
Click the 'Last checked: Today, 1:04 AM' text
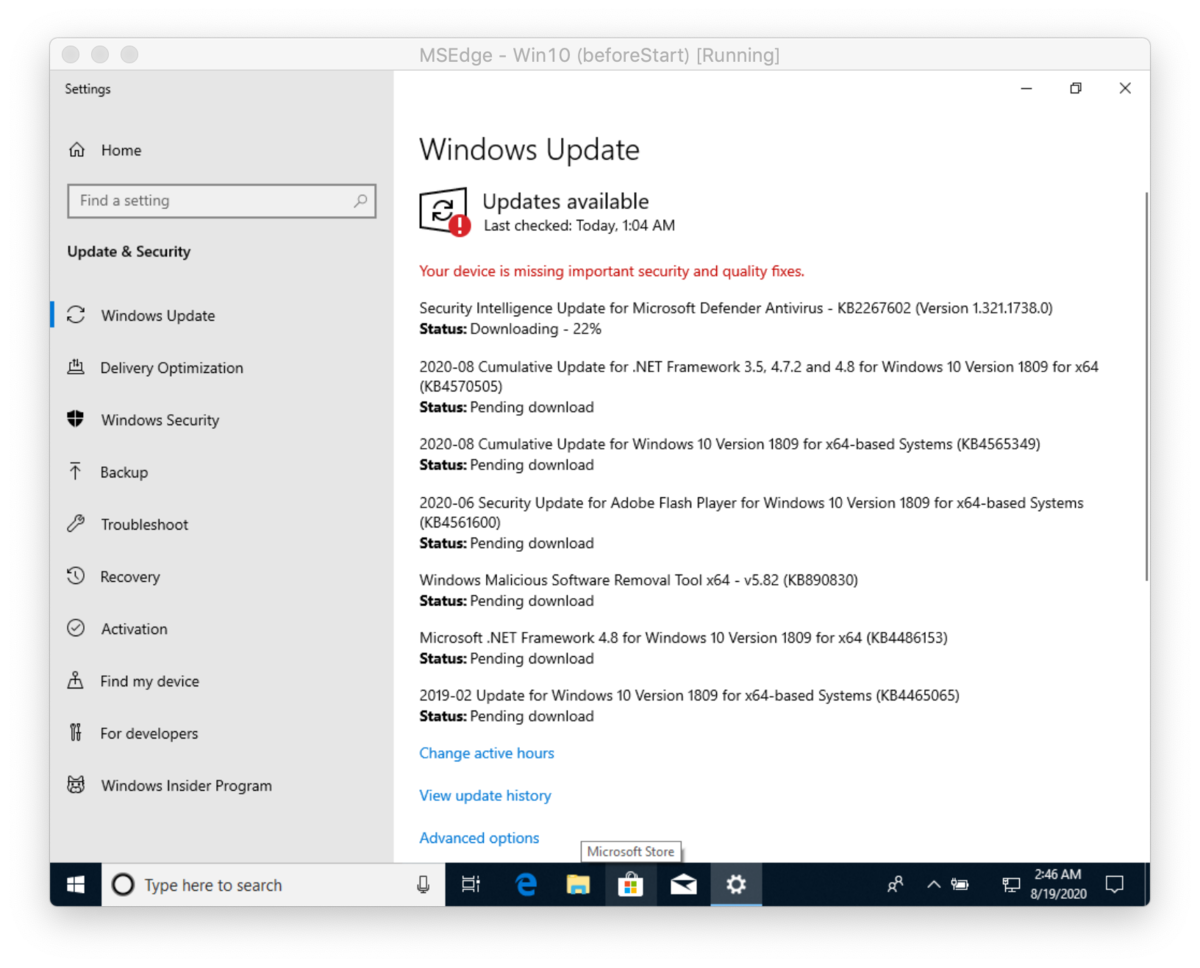(579, 226)
